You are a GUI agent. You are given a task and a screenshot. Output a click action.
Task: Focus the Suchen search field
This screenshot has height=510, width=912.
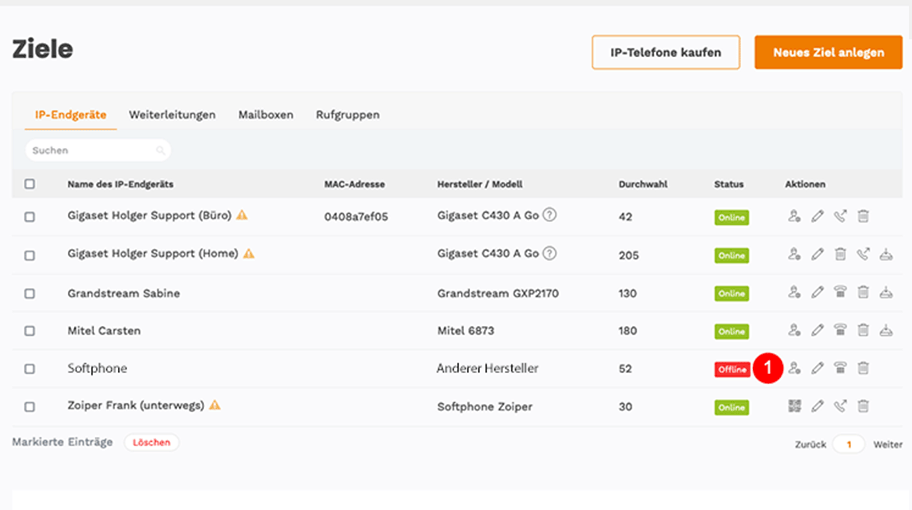click(x=98, y=150)
